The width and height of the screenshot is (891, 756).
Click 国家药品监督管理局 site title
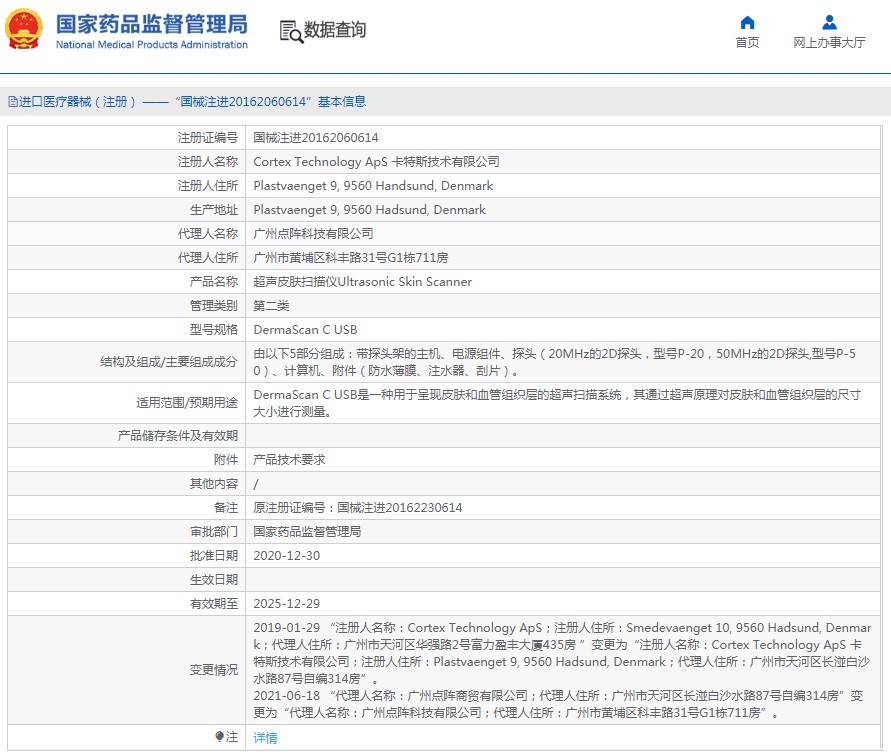tap(152, 24)
